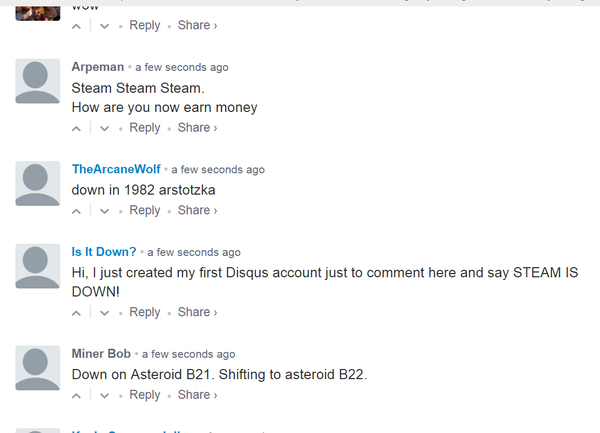Reply to Arpeman's comment

click(145, 128)
